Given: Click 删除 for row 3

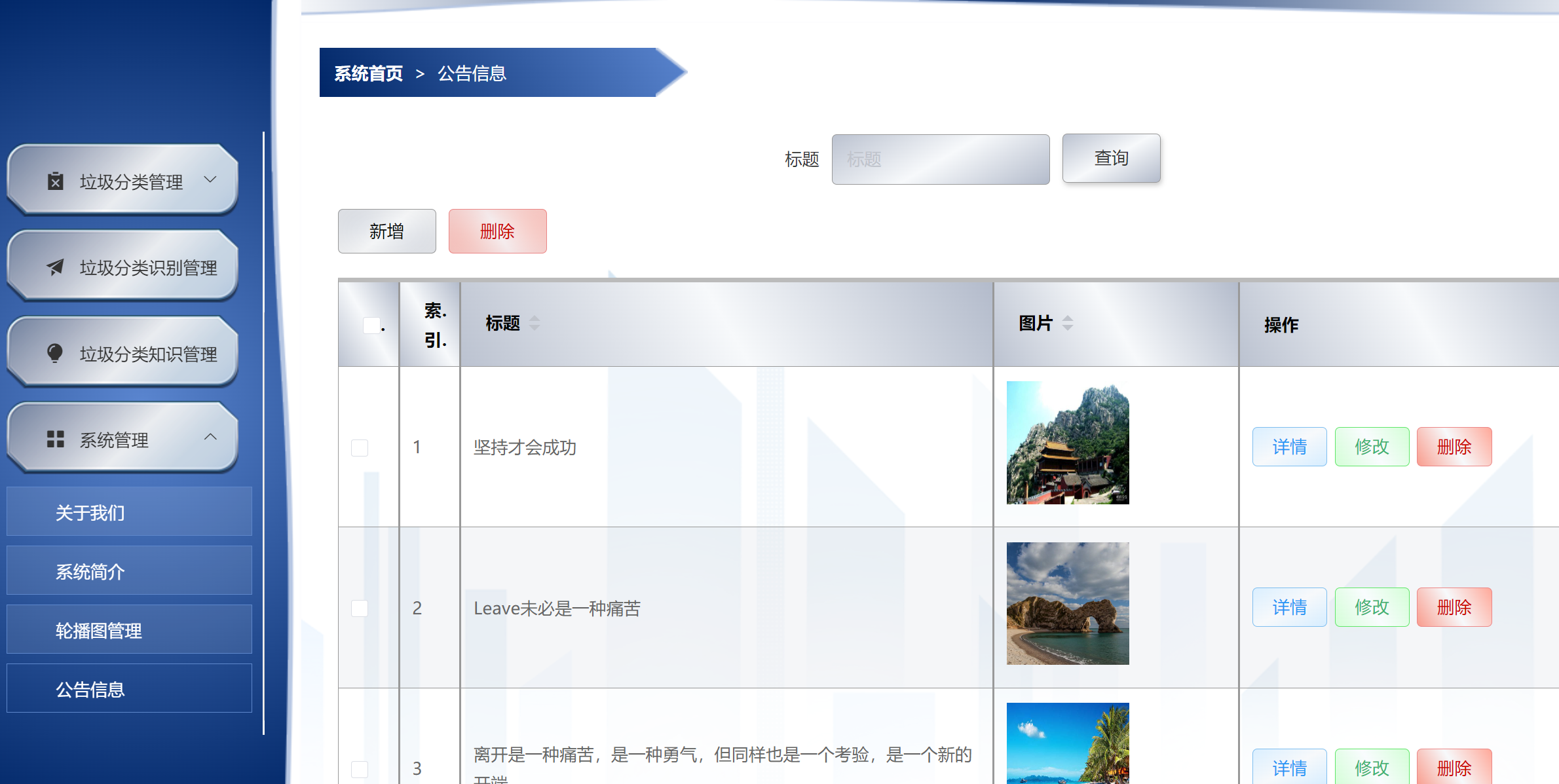Looking at the screenshot, I should [1454, 766].
